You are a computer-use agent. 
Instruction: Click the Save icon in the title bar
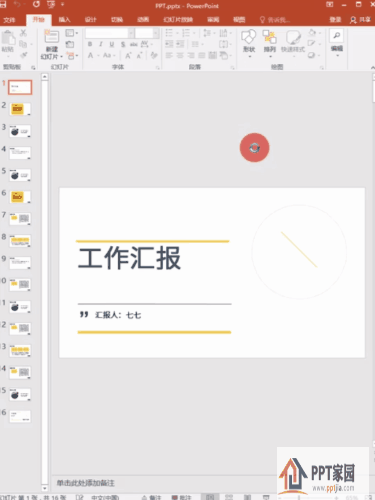[3, 4]
